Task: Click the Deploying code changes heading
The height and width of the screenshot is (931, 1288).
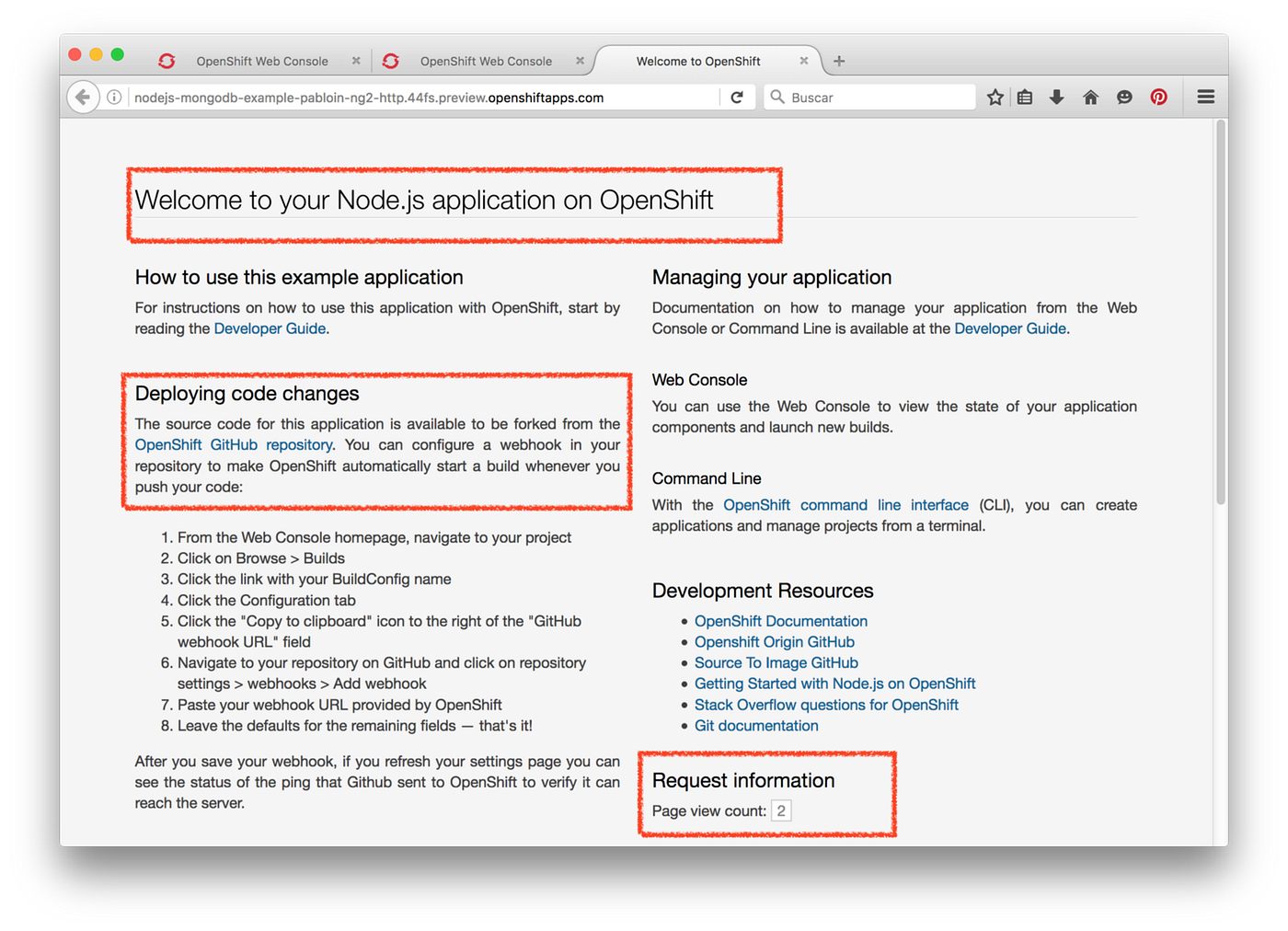Action: click(x=247, y=394)
